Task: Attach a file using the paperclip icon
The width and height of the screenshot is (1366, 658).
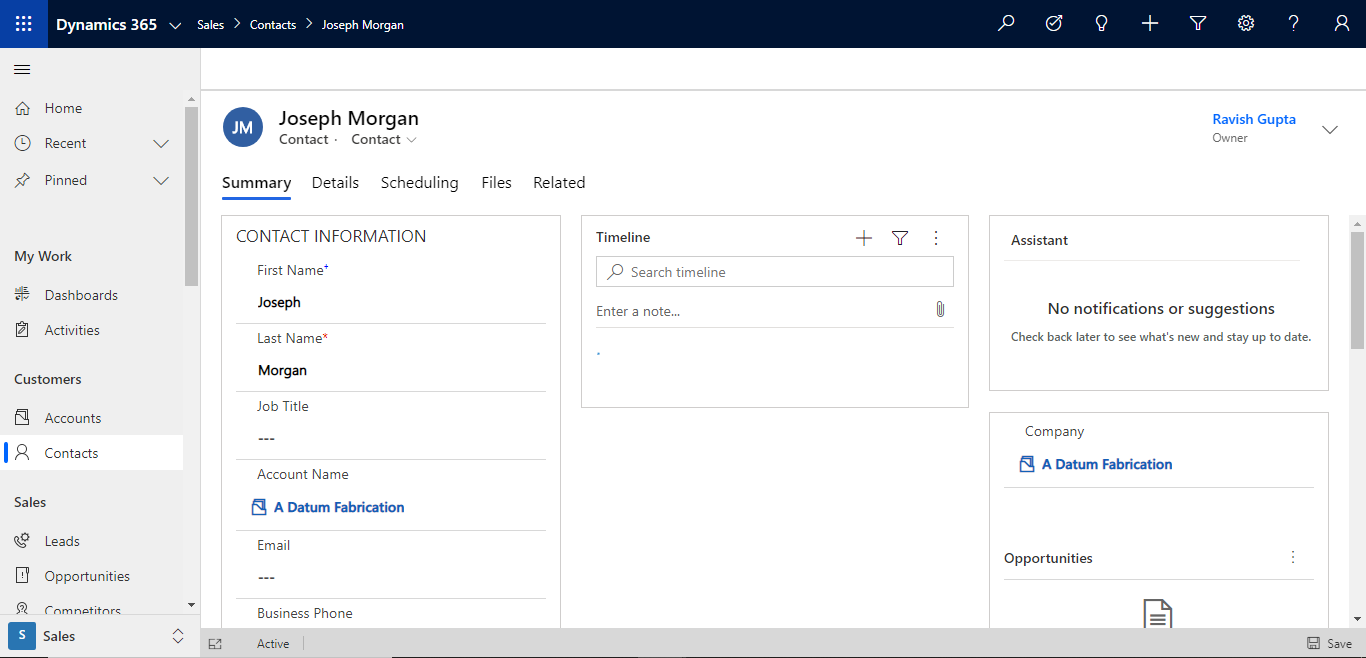Action: pyautogui.click(x=940, y=310)
